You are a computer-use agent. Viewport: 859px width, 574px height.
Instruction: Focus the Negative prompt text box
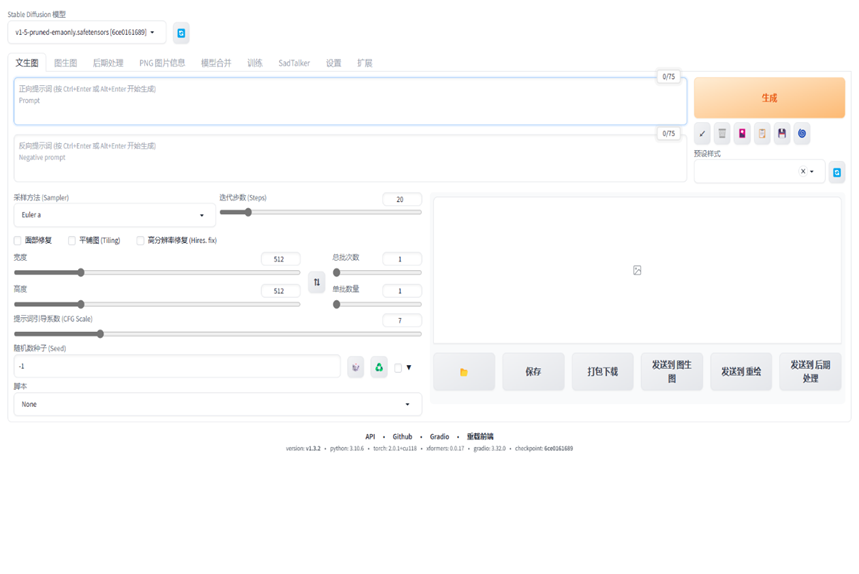coord(350,158)
